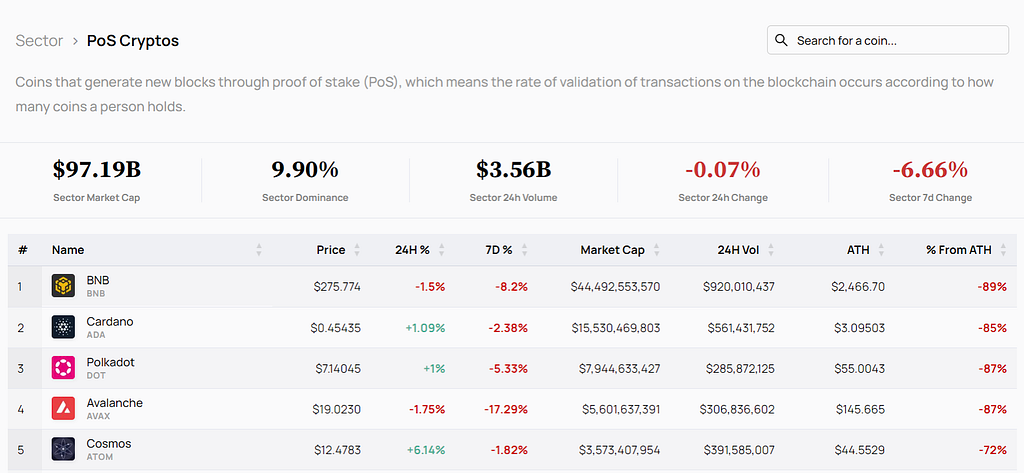Click the # rank column header

click(23, 250)
